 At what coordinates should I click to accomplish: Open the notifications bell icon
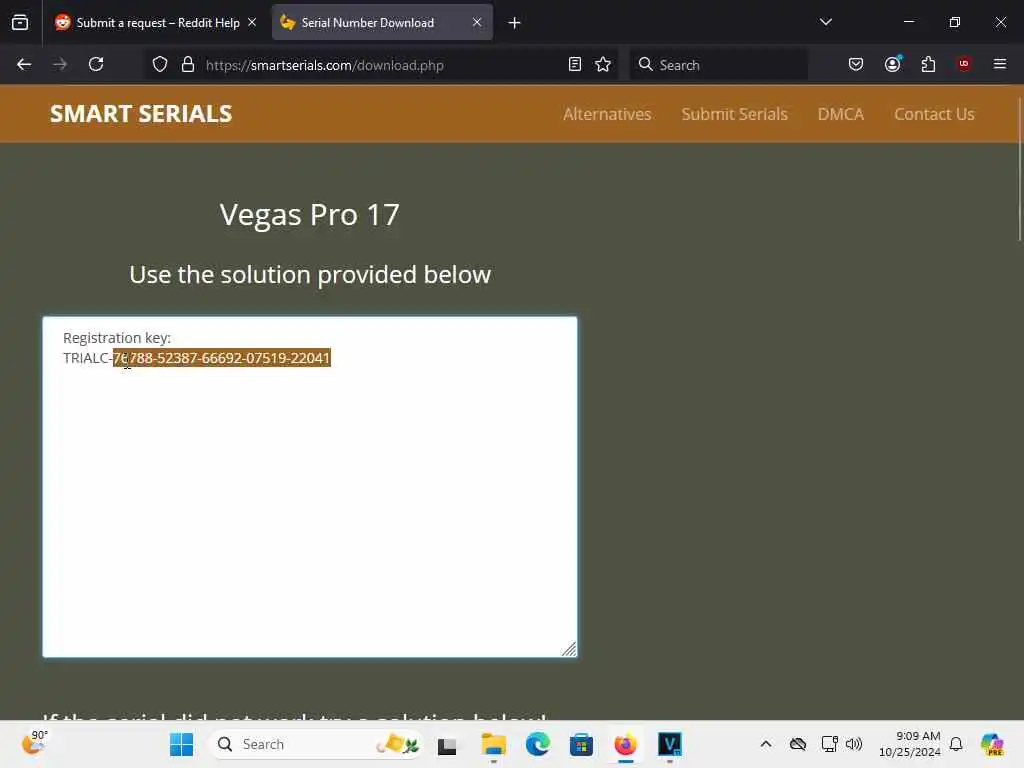tap(956, 744)
